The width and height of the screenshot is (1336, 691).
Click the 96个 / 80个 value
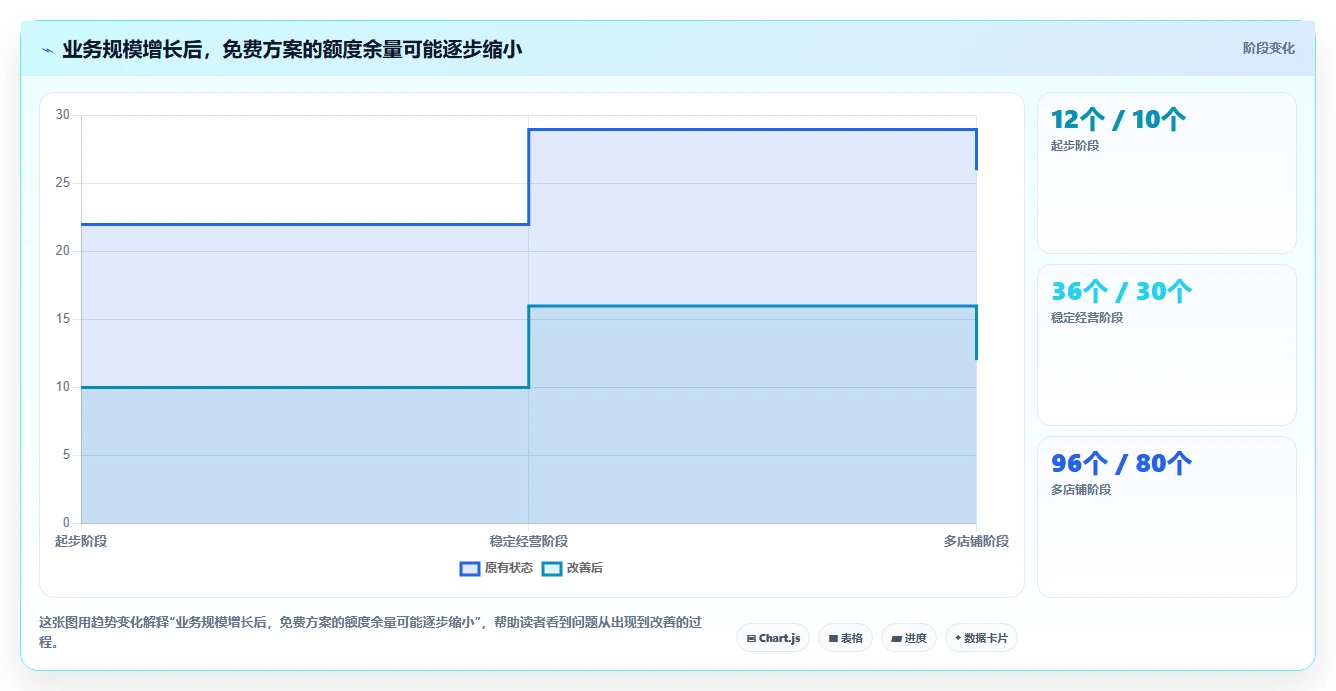1121,464
